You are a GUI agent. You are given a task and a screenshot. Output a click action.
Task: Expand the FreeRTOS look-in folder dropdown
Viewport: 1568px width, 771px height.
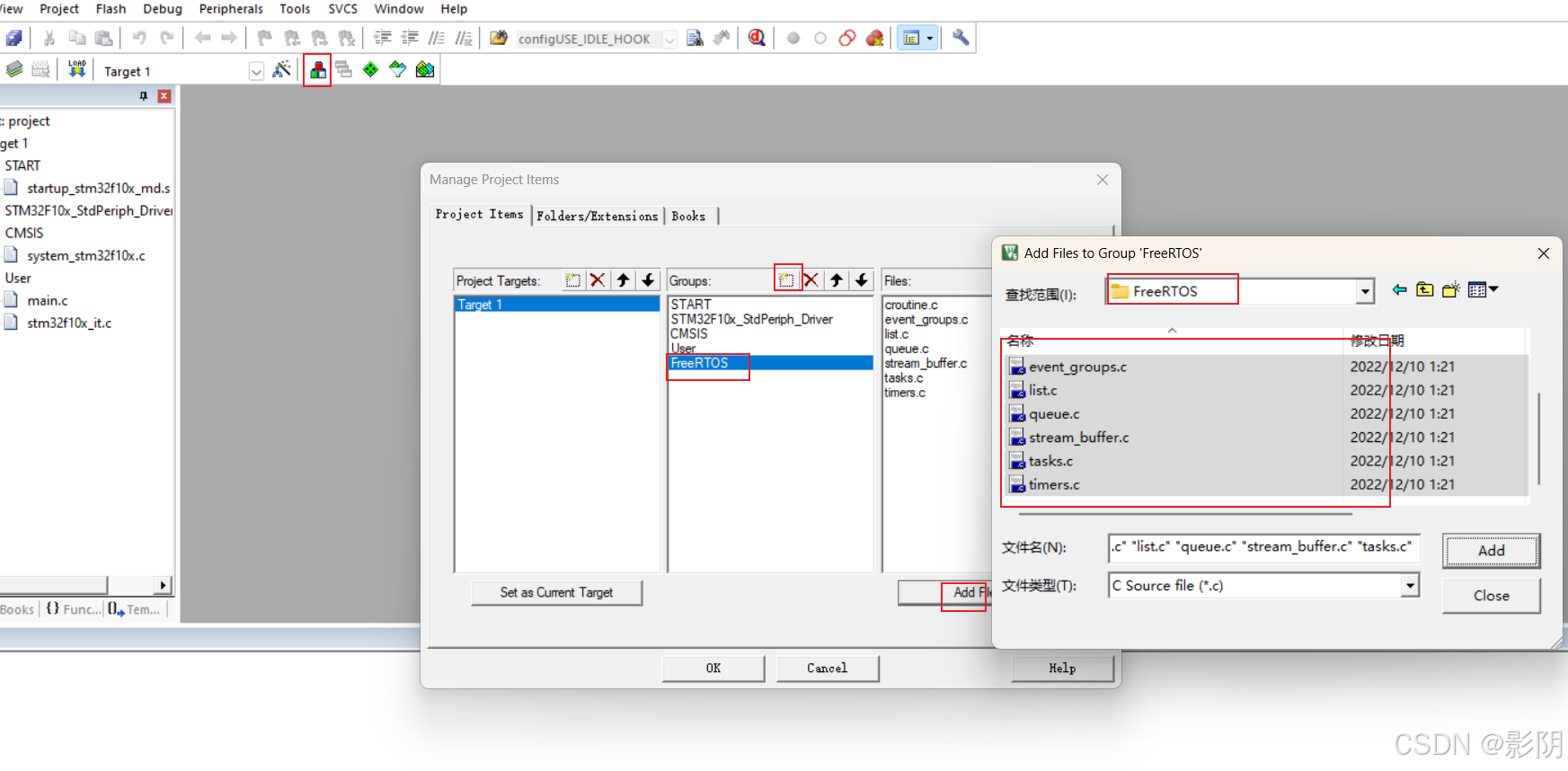tap(1365, 291)
